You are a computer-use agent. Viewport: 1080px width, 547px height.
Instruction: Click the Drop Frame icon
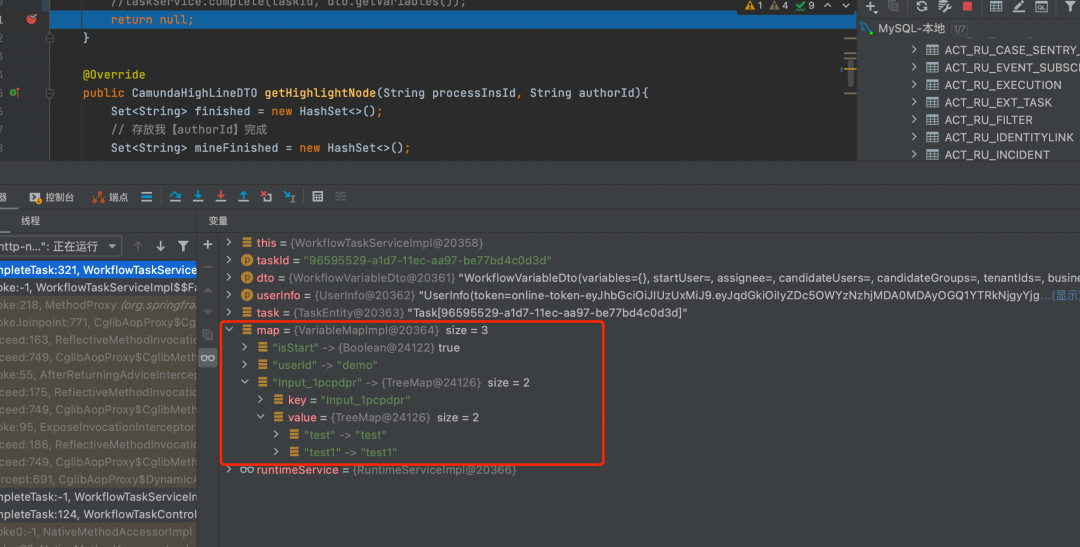(266, 196)
